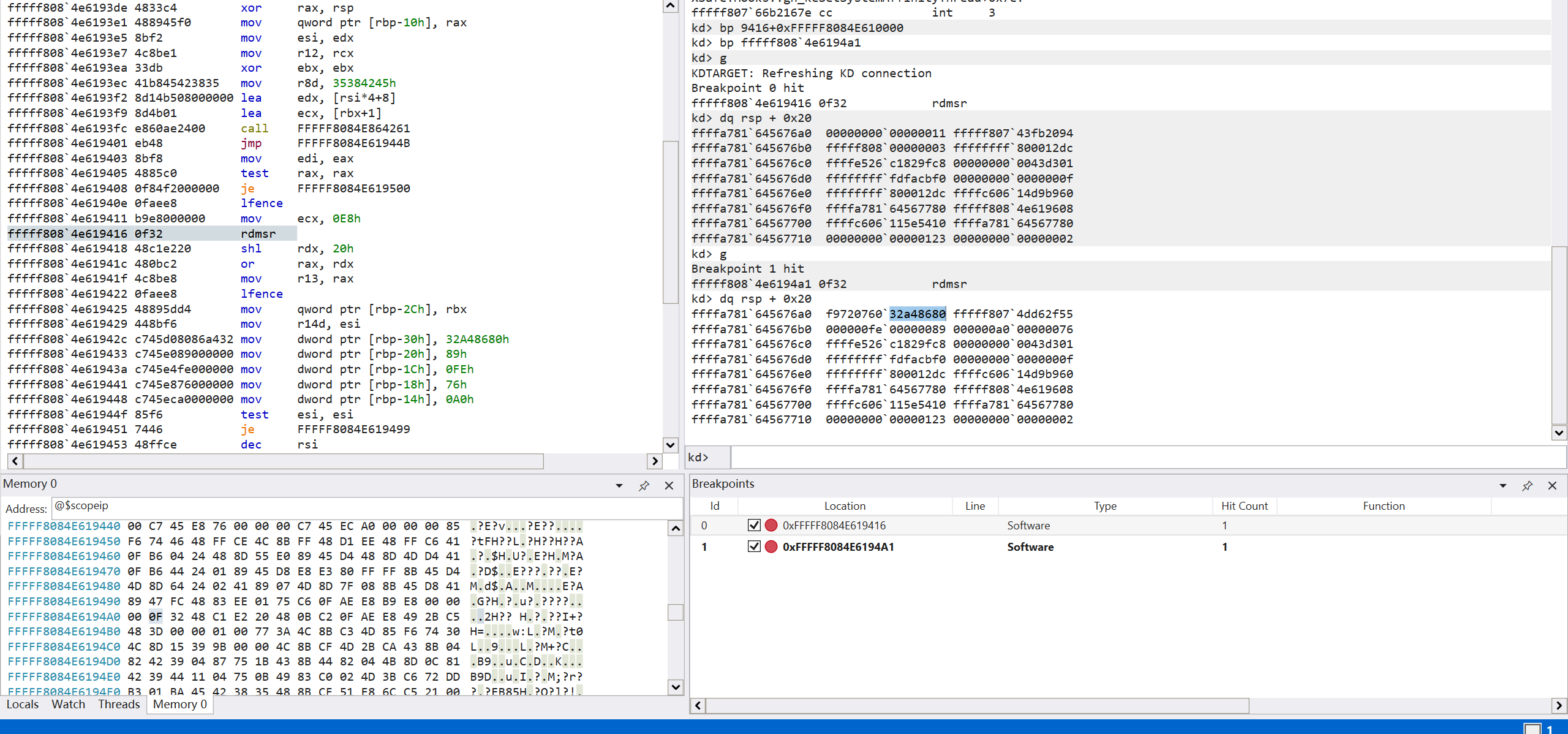Image resolution: width=1568 pixels, height=734 pixels.
Task: Close the Memory 0 panel
Action: point(669,486)
